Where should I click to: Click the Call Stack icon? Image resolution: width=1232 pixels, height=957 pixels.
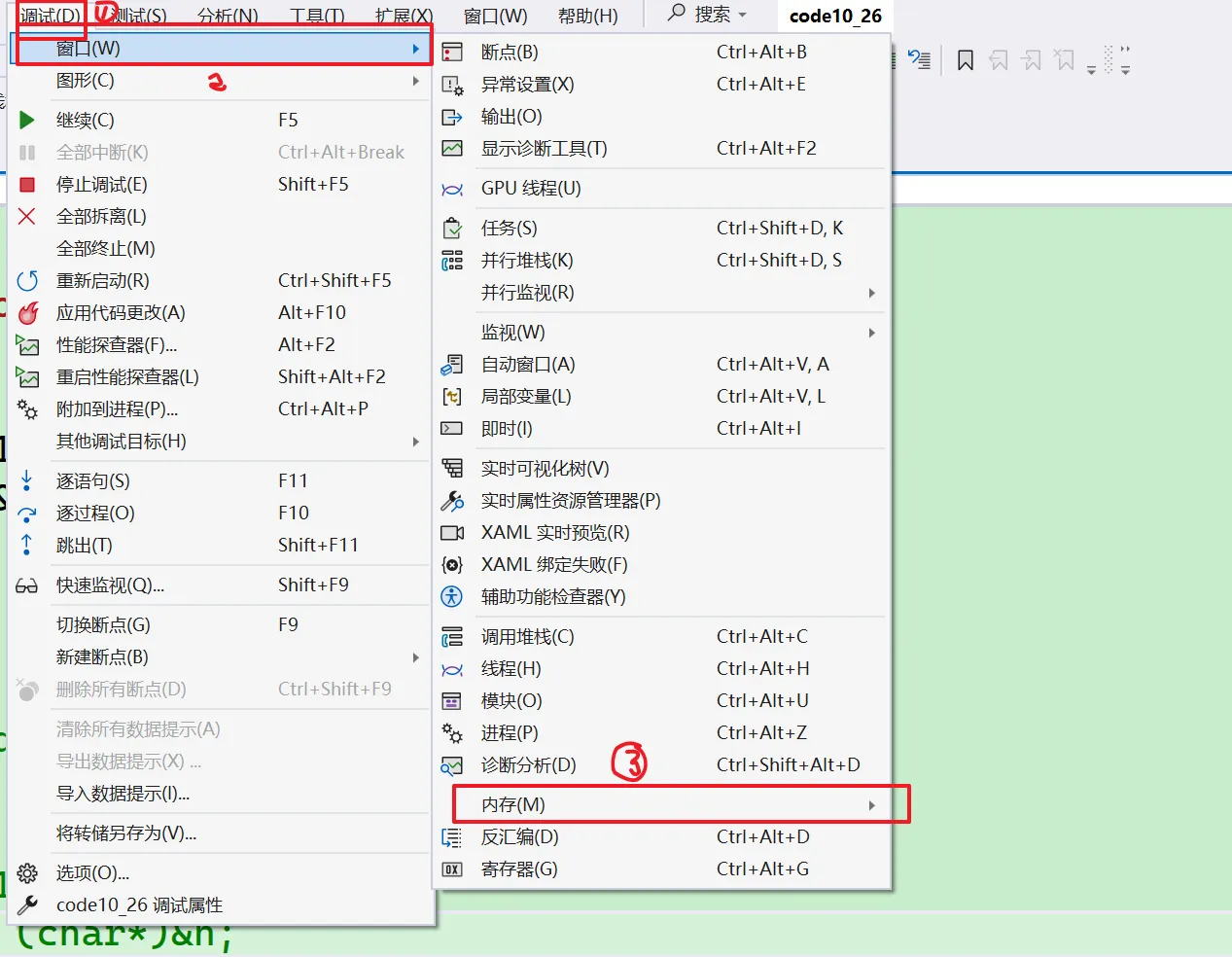click(x=452, y=637)
